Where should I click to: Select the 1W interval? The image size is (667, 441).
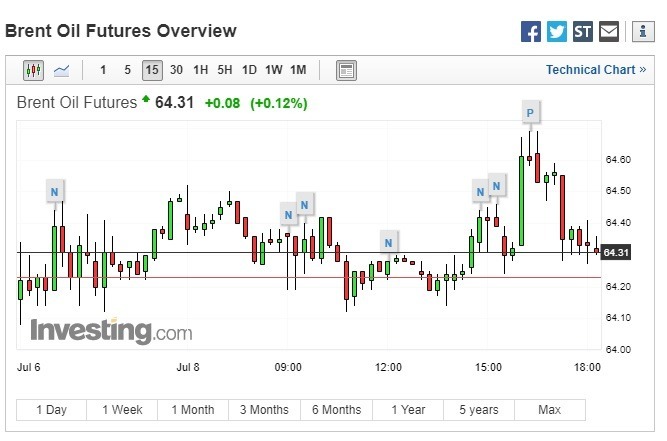click(274, 70)
